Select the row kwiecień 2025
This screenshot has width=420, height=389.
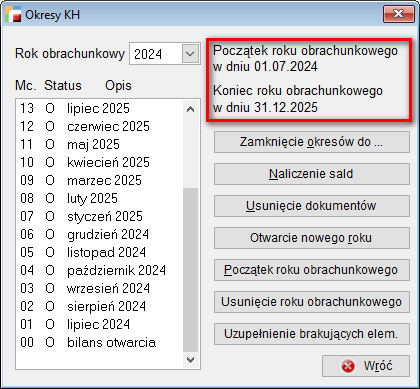point(100,162)
